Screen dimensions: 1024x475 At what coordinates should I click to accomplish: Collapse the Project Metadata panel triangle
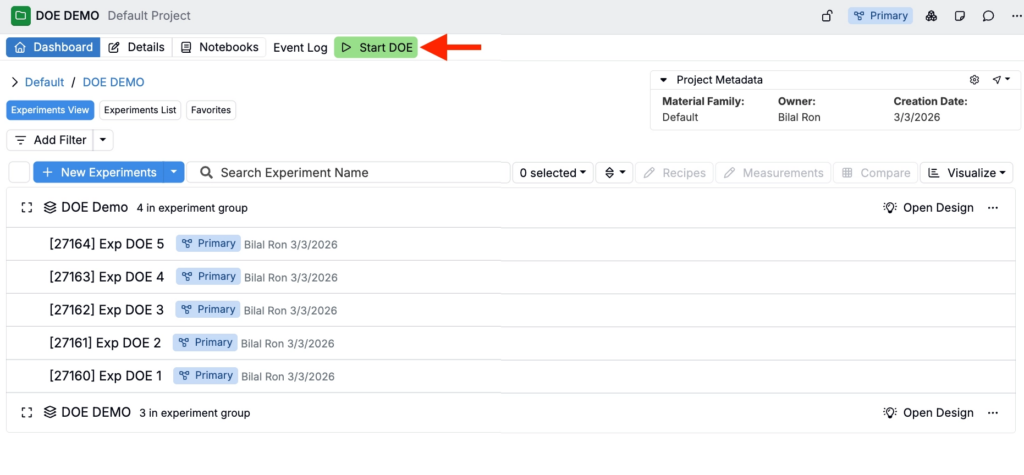(x=664, y=80)
